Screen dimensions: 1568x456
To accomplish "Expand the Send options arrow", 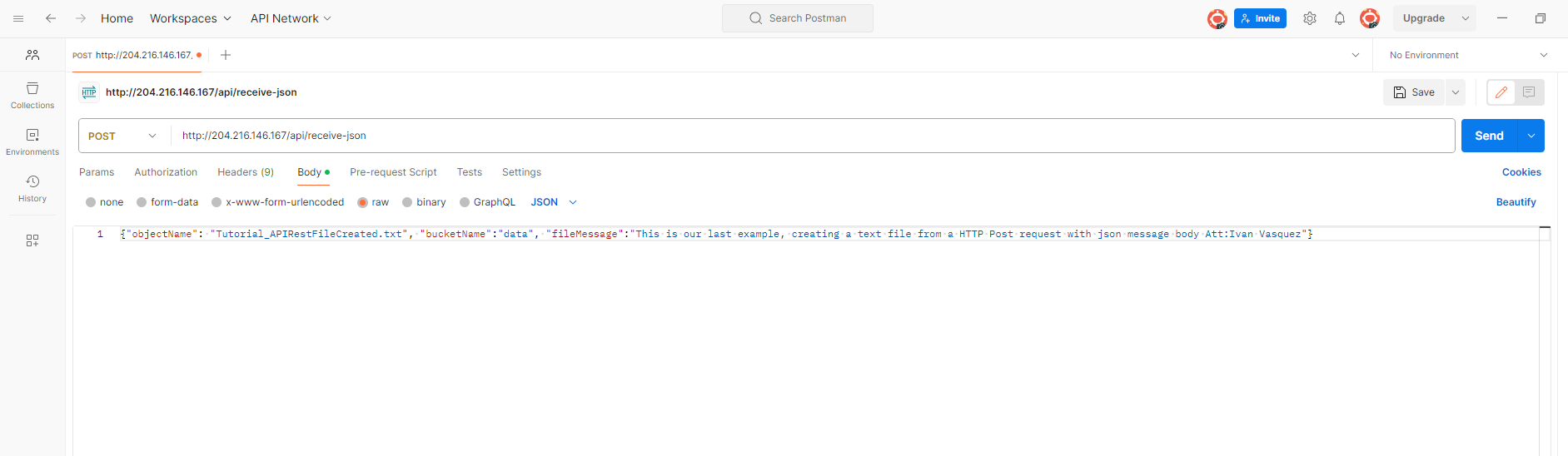I will click(x=1531, y=136).
